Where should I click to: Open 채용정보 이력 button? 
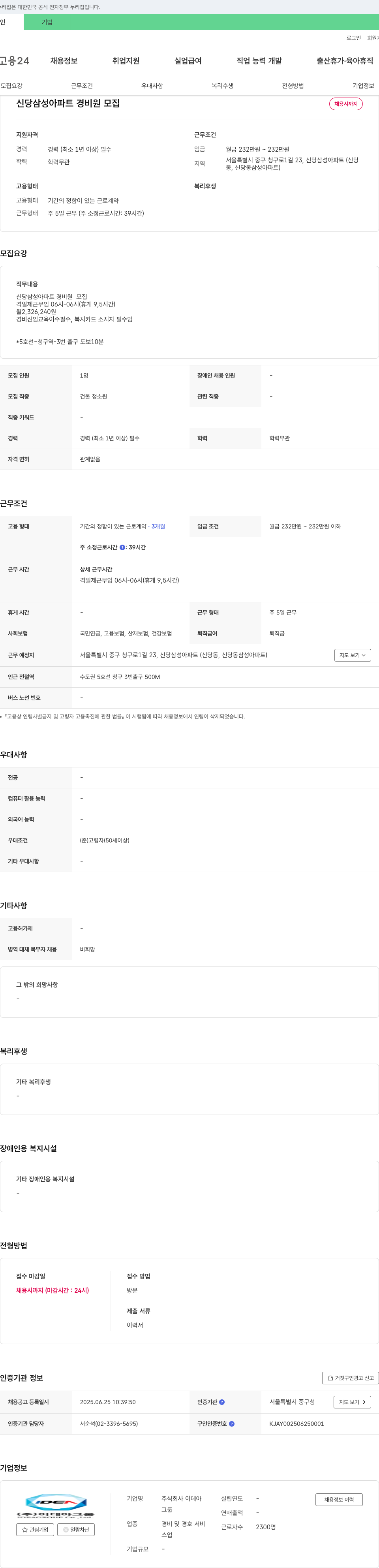point(339,1499)
